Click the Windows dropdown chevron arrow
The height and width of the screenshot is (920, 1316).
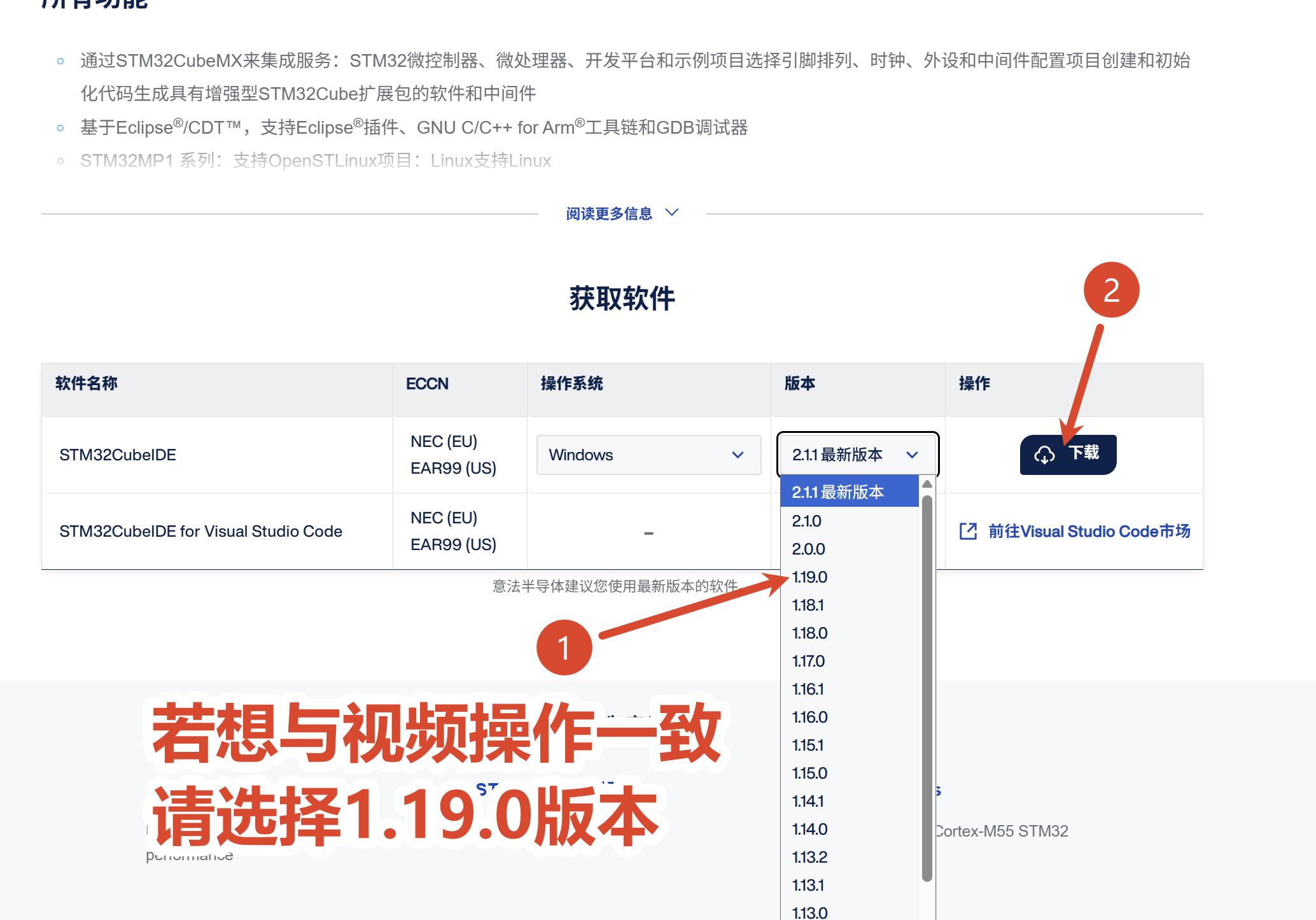[x=738, y=455]
